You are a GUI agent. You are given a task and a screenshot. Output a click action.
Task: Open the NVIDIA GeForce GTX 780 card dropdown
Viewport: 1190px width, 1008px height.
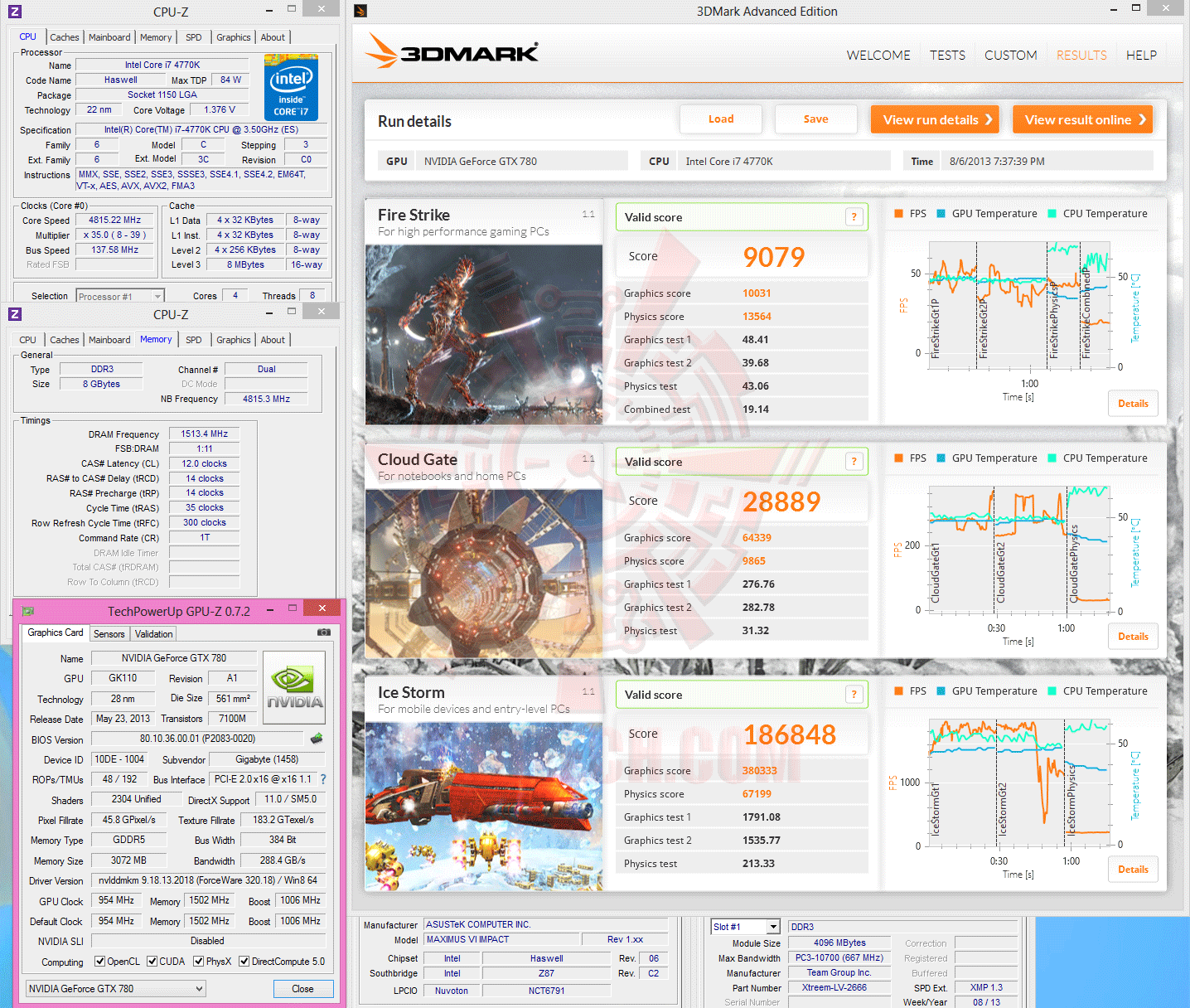[x=116, y=988]
